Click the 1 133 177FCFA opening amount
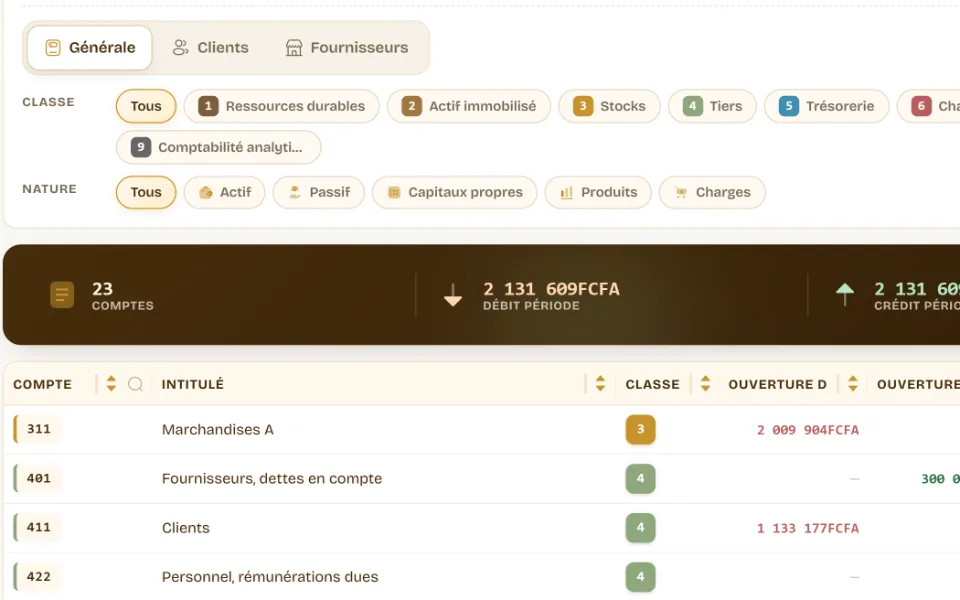Viewport: 960px width, 600px height. point(808,528)
